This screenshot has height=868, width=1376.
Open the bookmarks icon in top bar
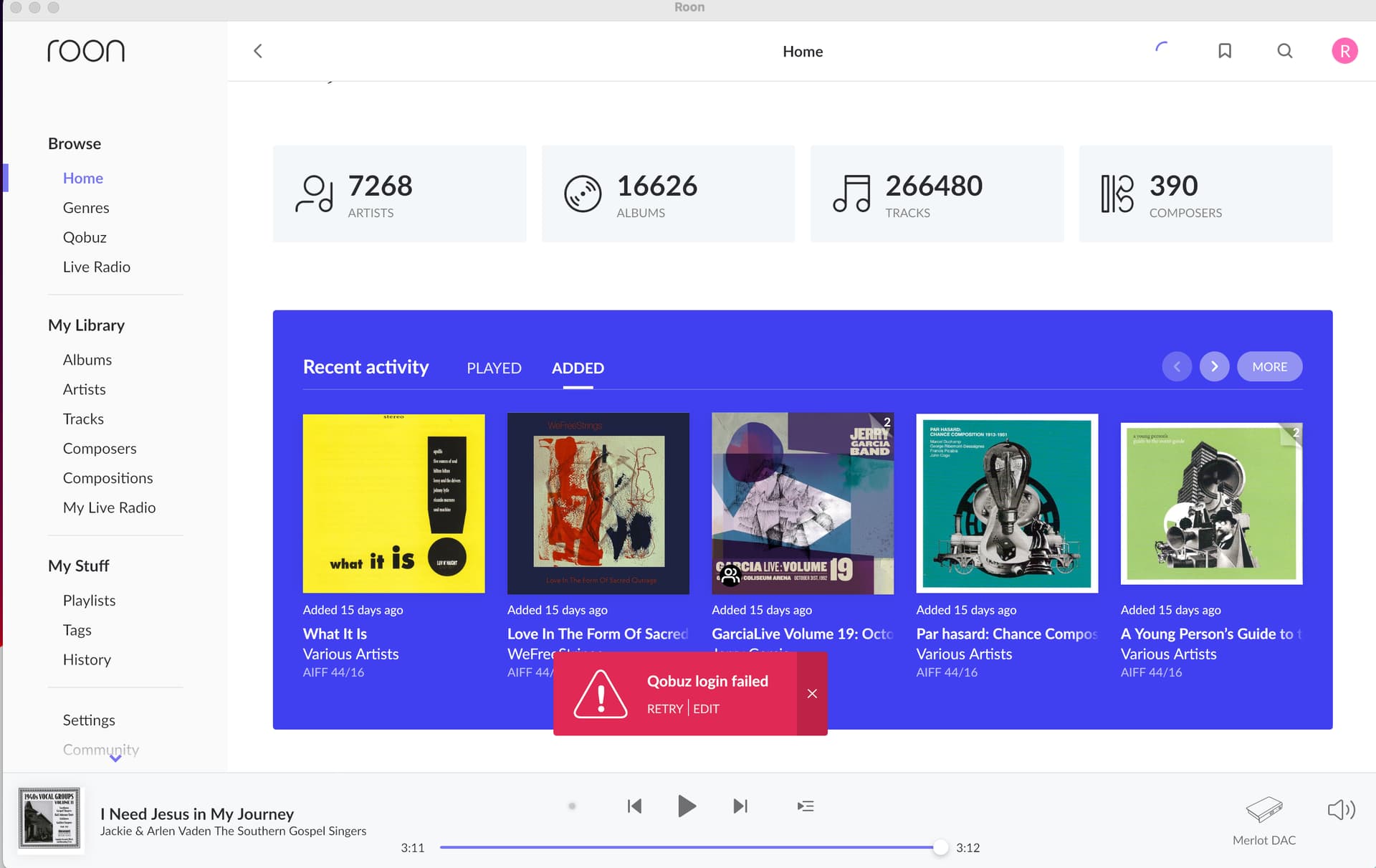1225,51
